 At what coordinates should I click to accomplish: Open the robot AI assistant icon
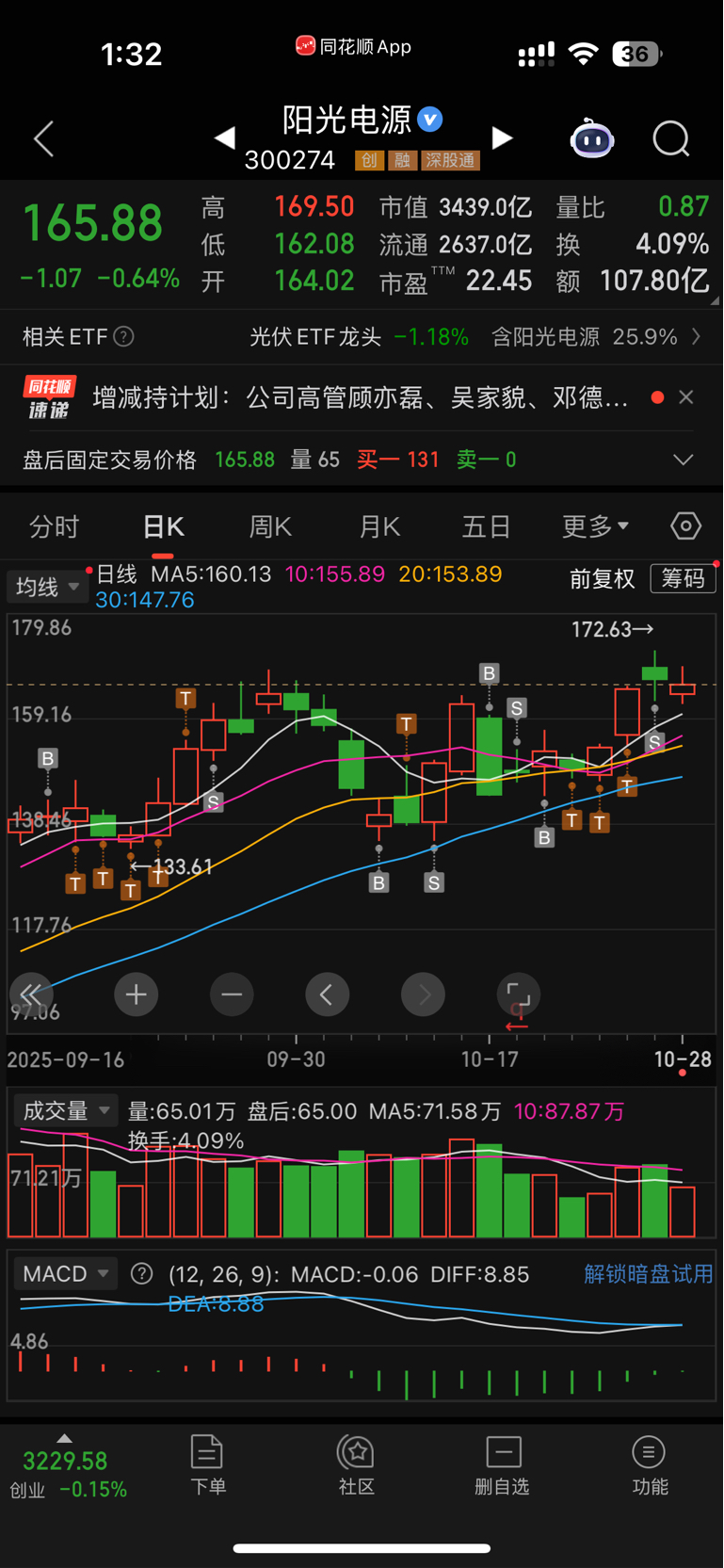pyautogui.click(x=592, y=139)
